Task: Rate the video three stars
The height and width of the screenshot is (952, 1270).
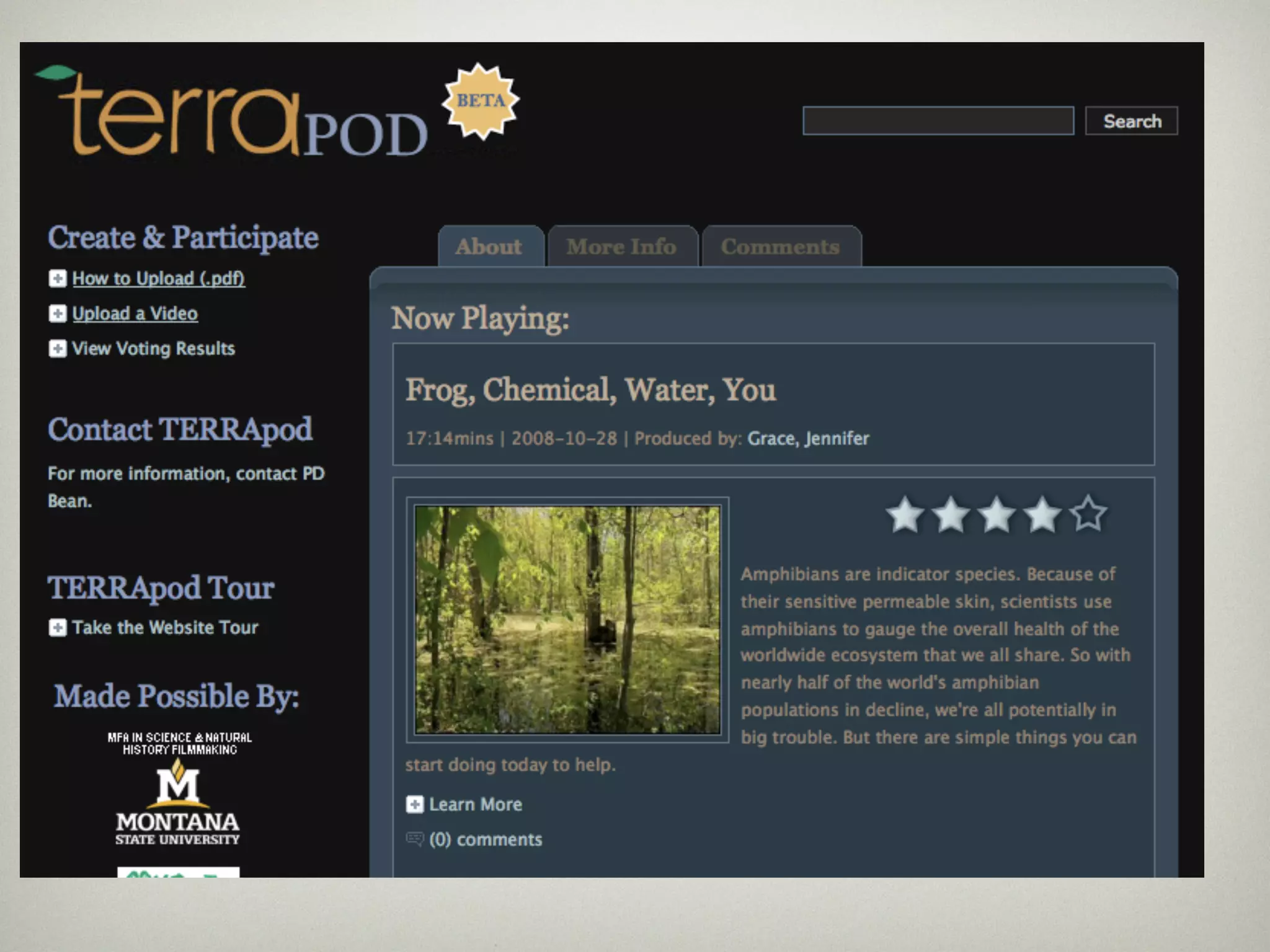Action: pos(997,514)
